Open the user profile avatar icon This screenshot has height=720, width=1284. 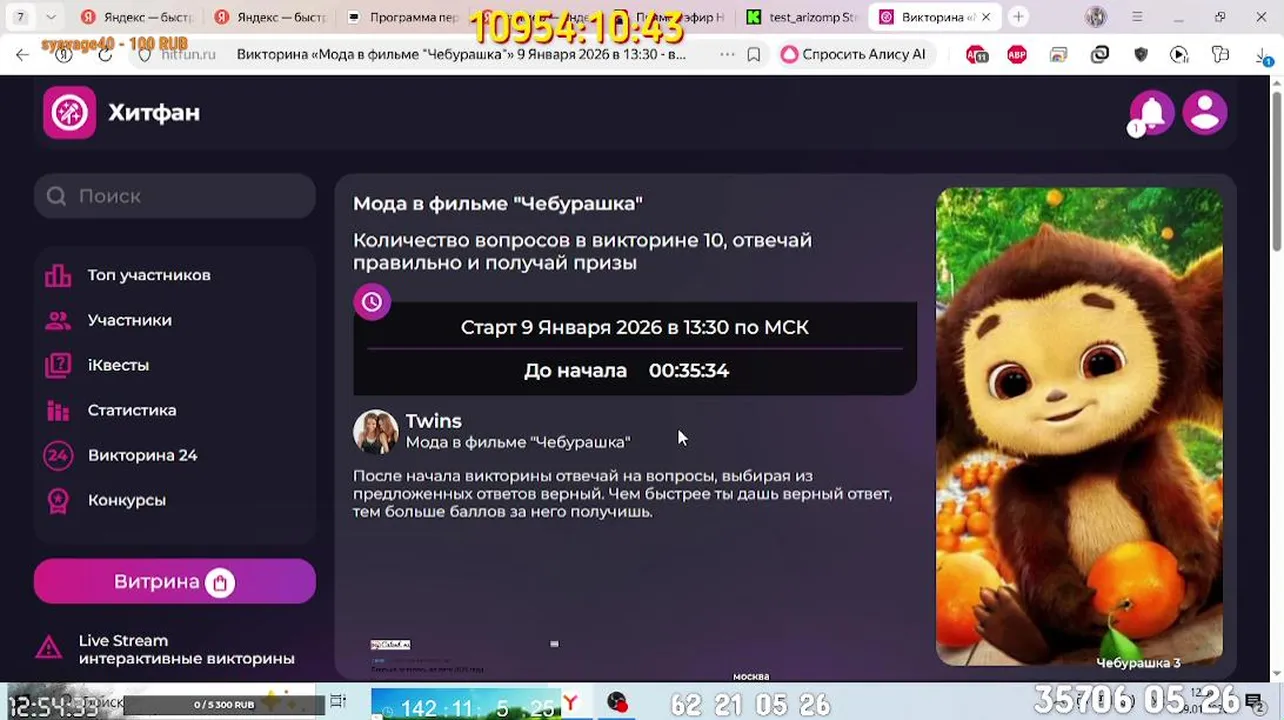[1205, 112]
